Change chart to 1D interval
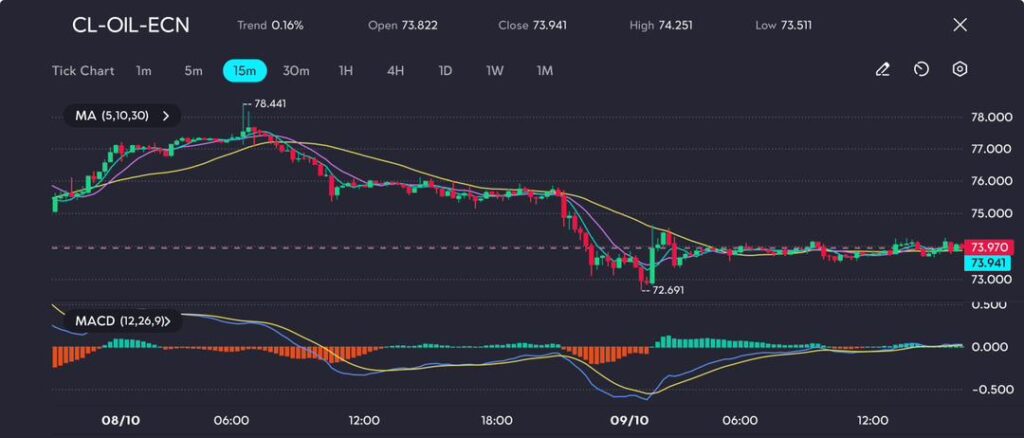 [445, 71]
